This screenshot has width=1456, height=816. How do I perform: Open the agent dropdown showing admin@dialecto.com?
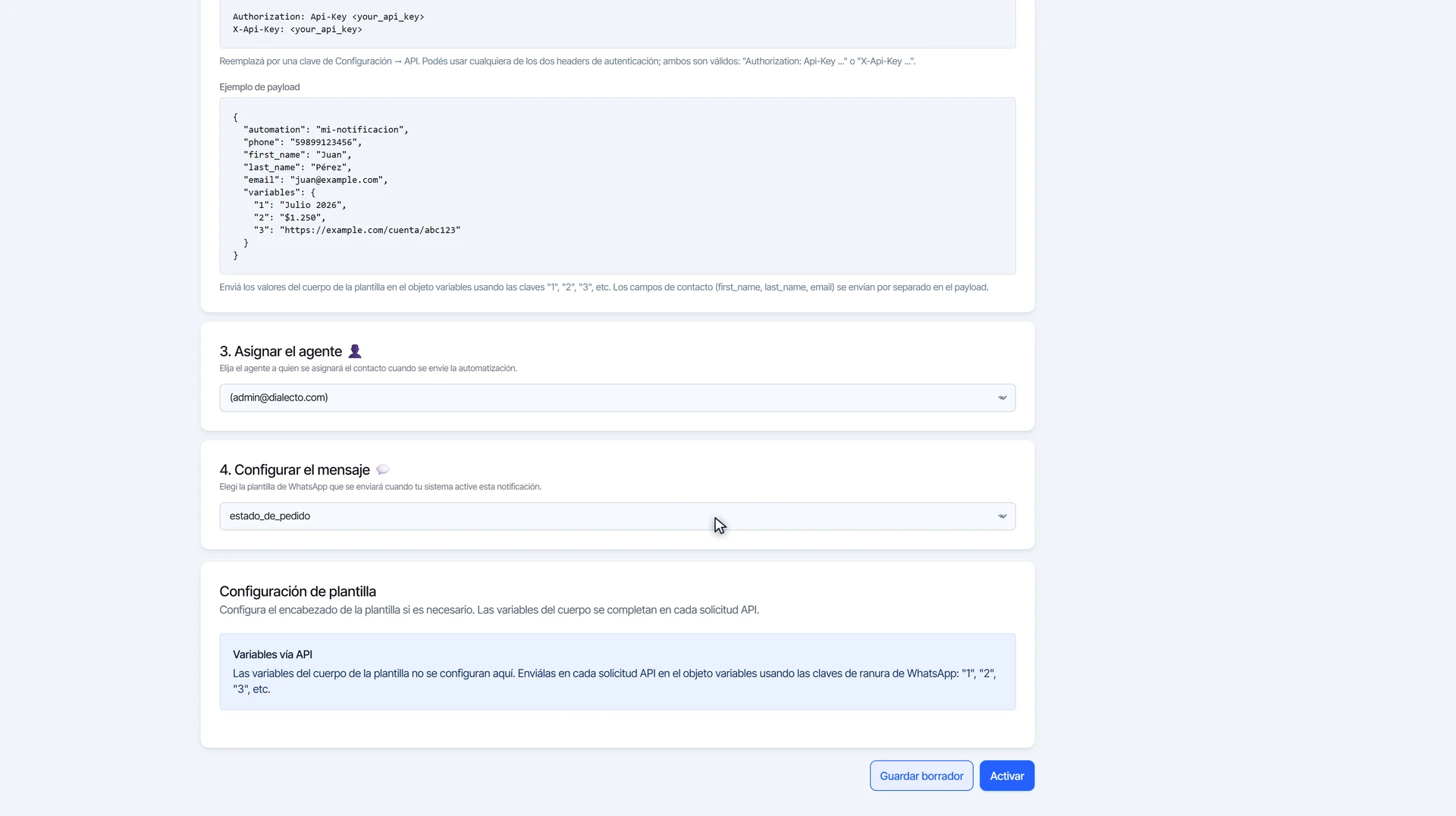point(617,397)
